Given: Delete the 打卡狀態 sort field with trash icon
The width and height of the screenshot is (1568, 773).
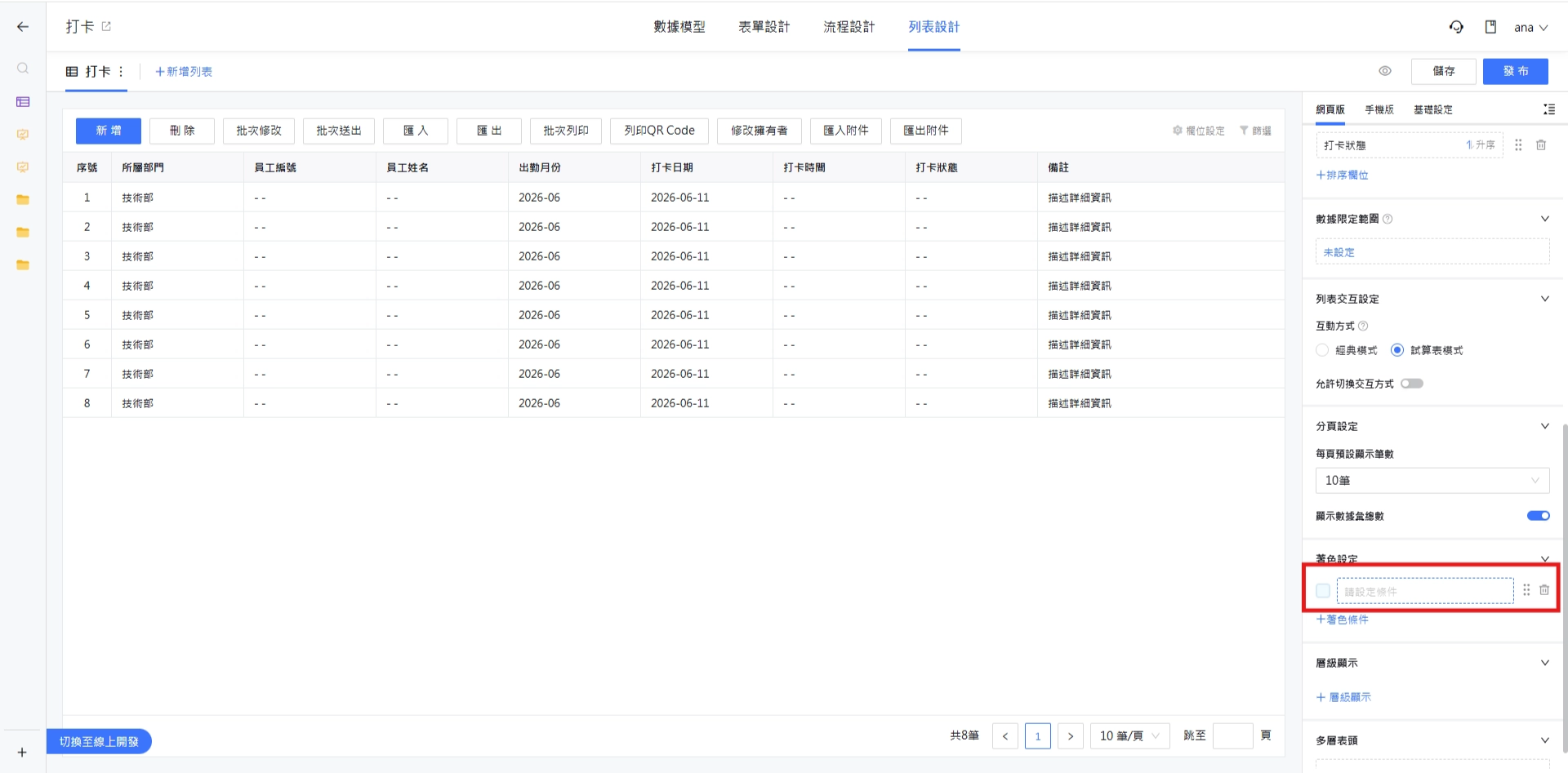Looking at the screenshot, I should [x=1541, y=145].
